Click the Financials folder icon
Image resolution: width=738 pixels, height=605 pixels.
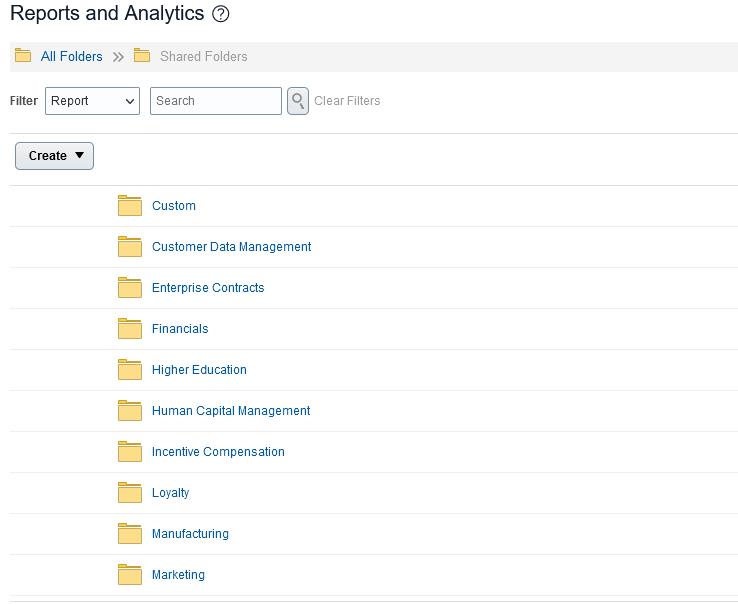coord(130,329)
